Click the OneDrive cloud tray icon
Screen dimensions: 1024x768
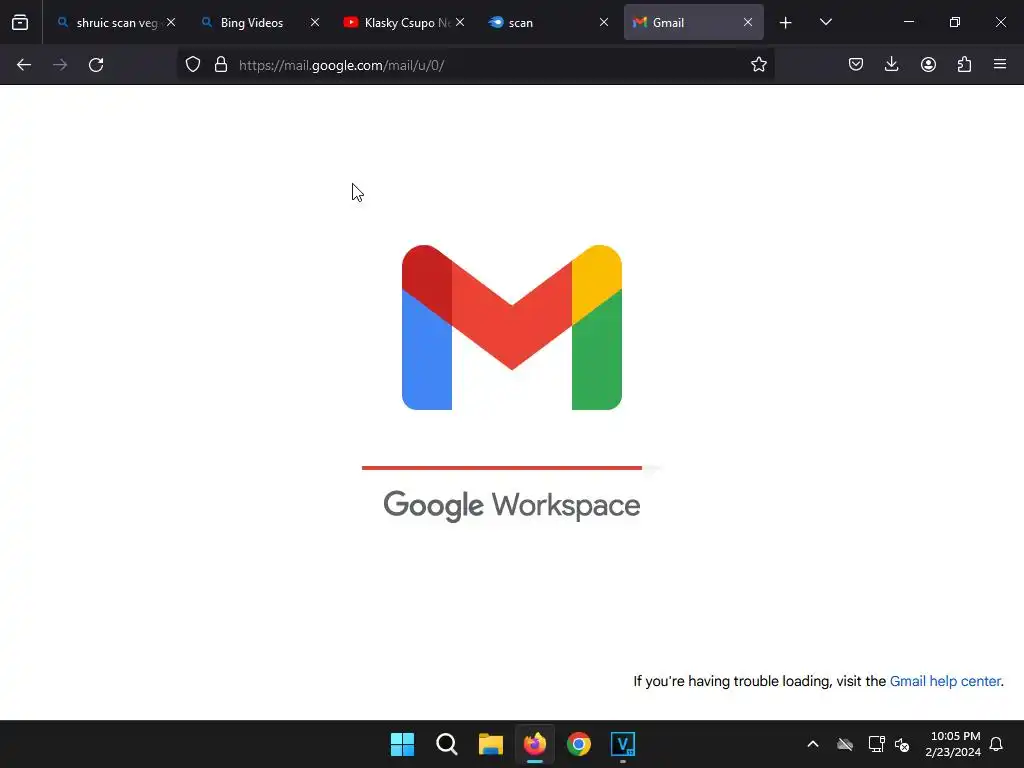coord(845,744)
